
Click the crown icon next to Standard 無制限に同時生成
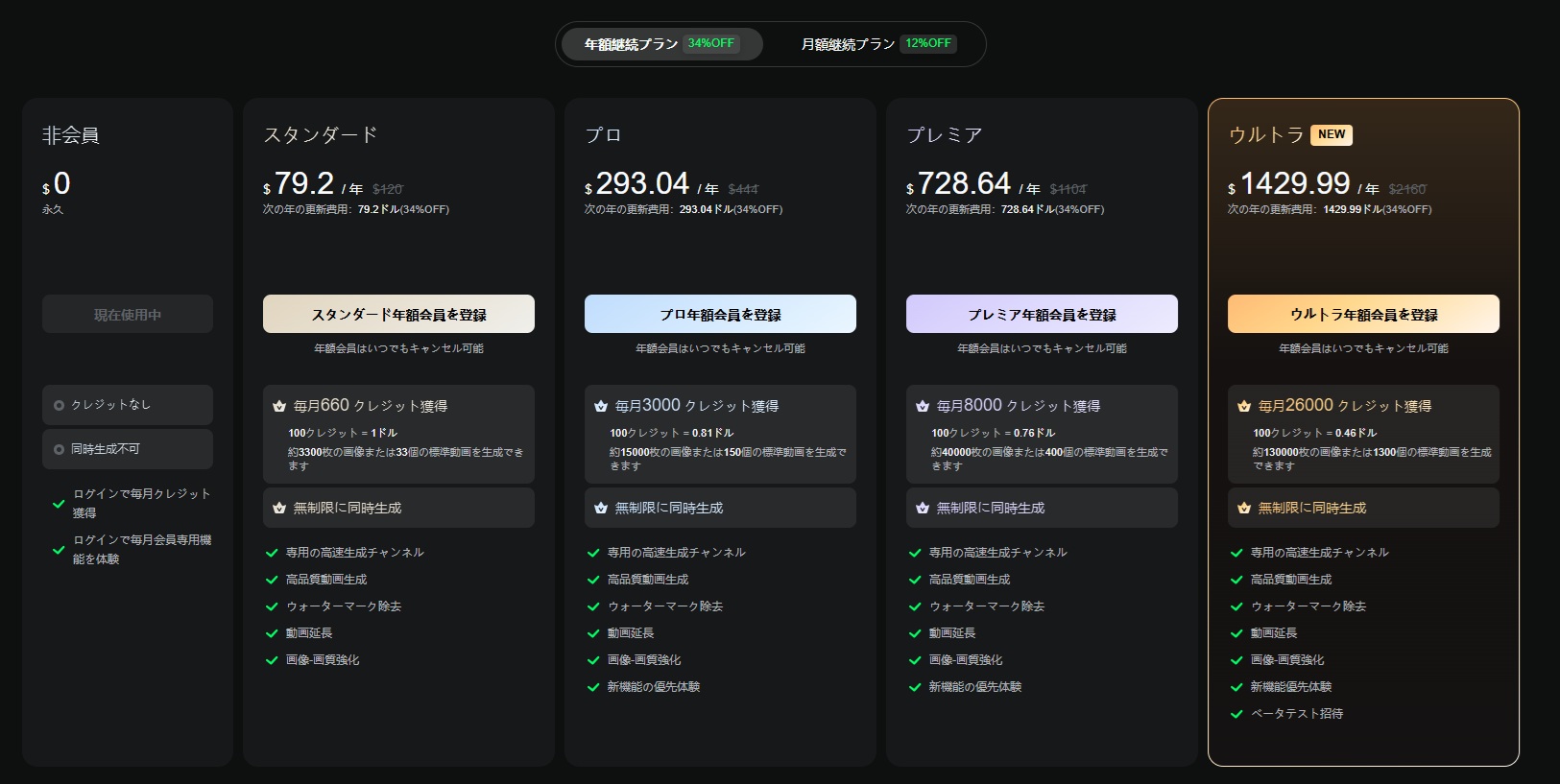tap(279, 509)
